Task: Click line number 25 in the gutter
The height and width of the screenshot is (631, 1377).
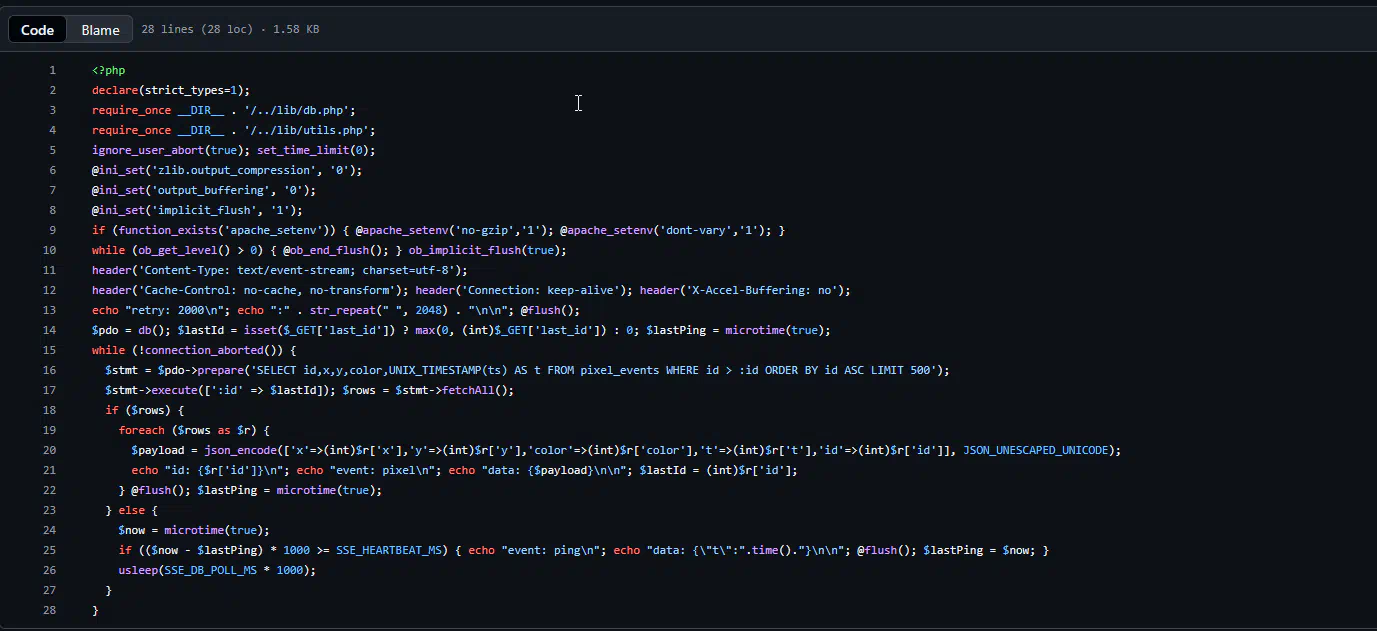Action: click(50, 550)
